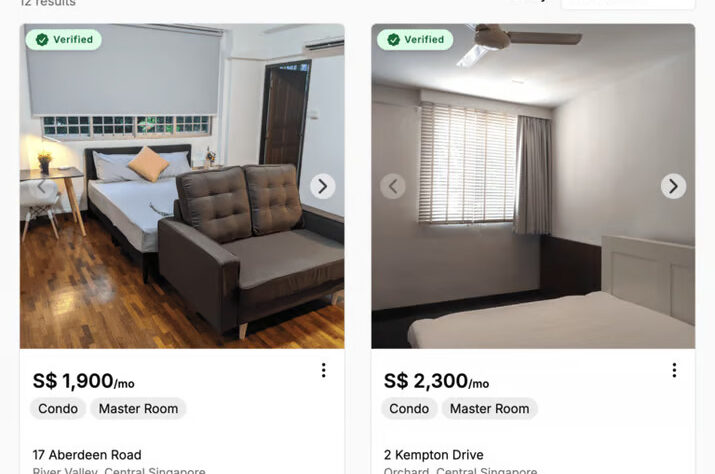Select Master Room tag on Aberdeen Road card
Screen dimensions: 715x474
coord(138,408)
